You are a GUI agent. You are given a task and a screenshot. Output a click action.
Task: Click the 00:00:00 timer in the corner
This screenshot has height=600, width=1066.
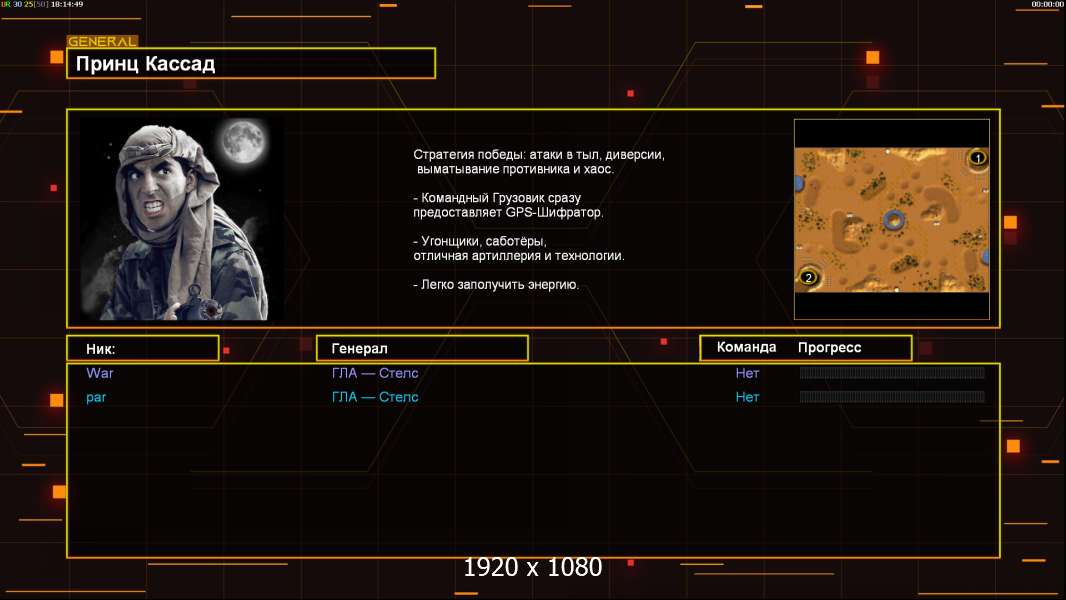click(x=1047, y=4)
